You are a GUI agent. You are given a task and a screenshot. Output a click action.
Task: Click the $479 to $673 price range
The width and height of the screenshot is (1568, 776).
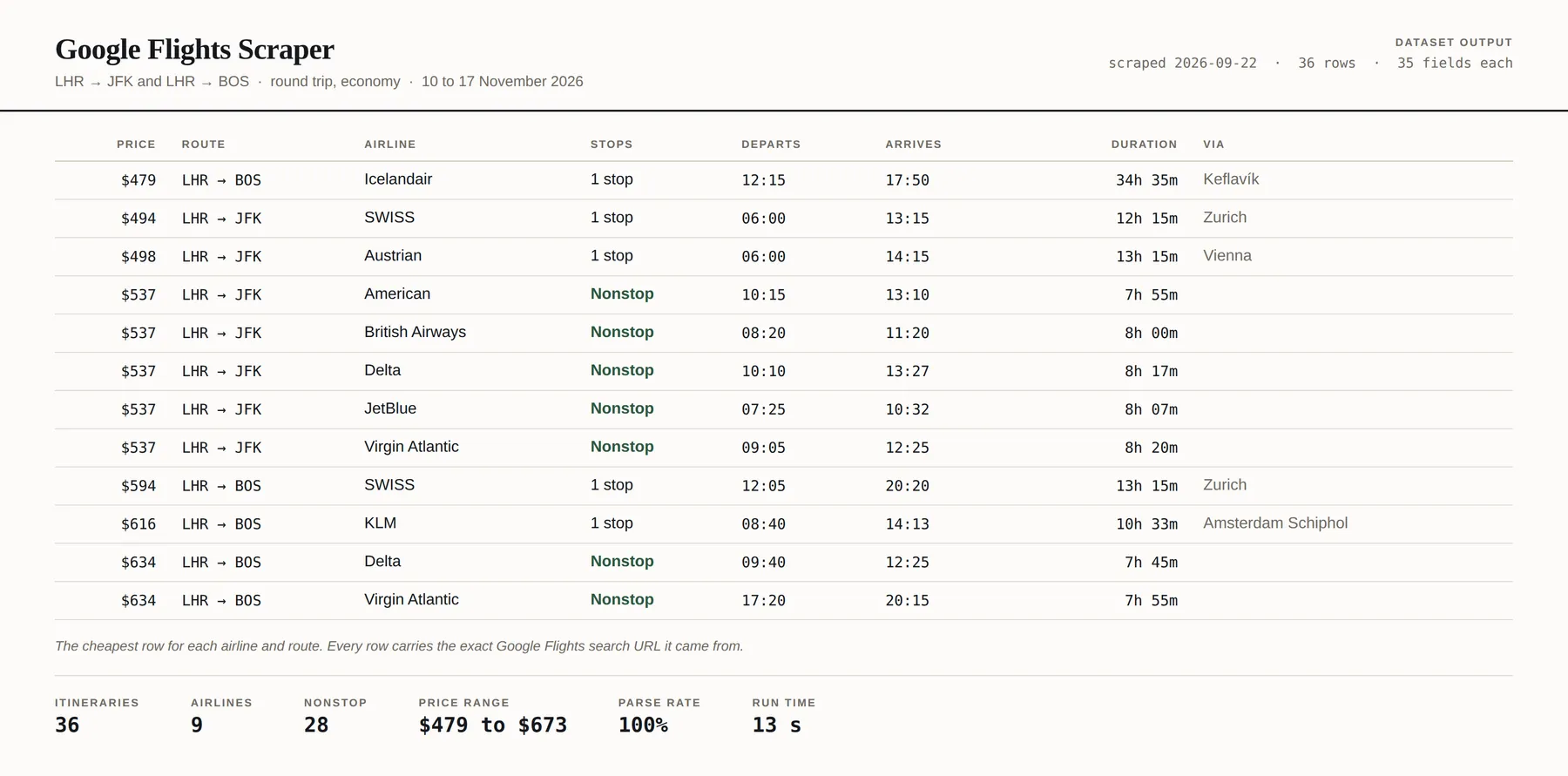coord(493,725)
